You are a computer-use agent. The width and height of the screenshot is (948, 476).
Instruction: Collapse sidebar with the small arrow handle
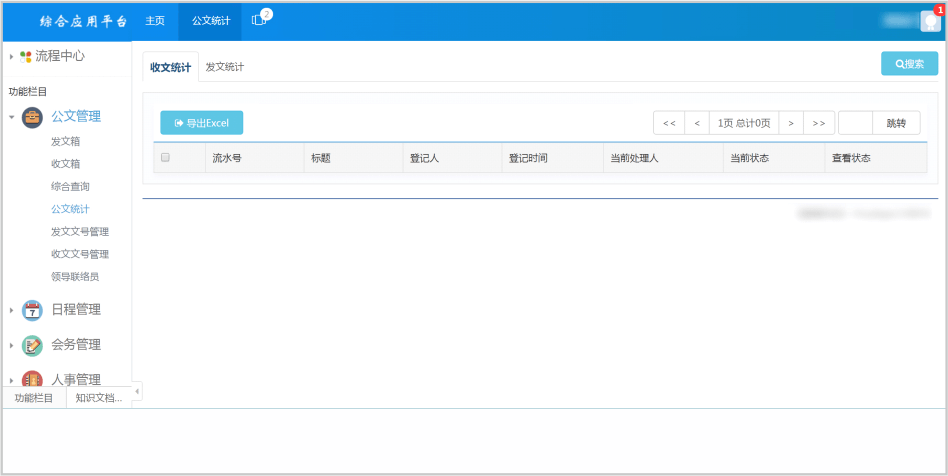point(137,391)
